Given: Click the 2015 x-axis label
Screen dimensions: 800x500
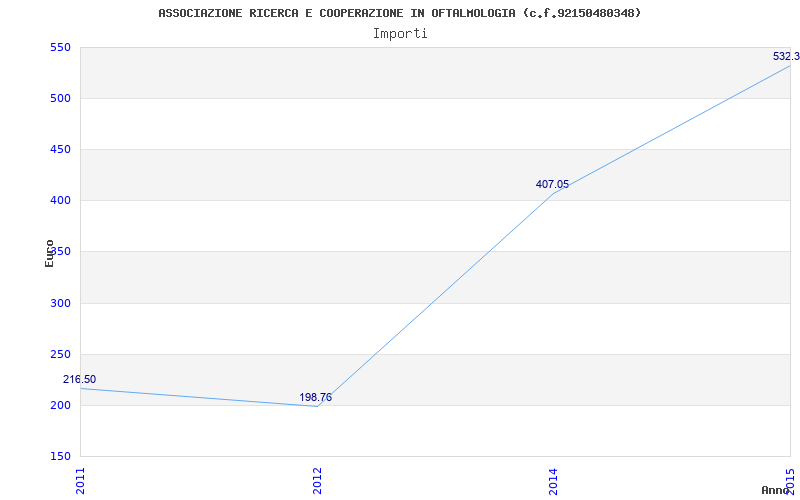Looking at the screenshot, I should pos(790,481).
